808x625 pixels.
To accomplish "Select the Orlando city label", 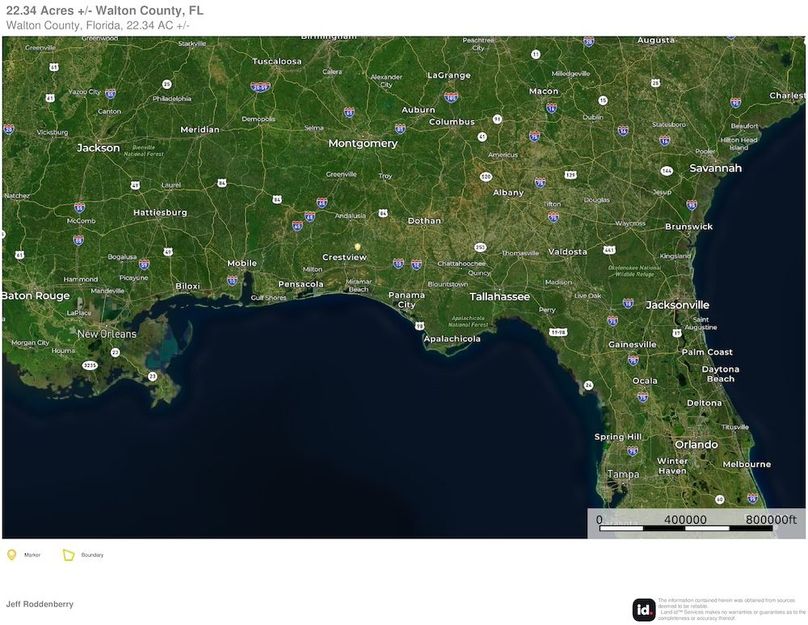I will pos(695,444).
